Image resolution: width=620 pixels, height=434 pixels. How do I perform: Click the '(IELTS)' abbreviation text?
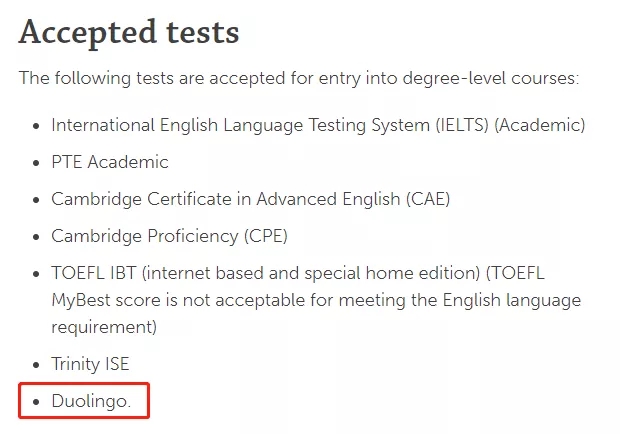462,125
